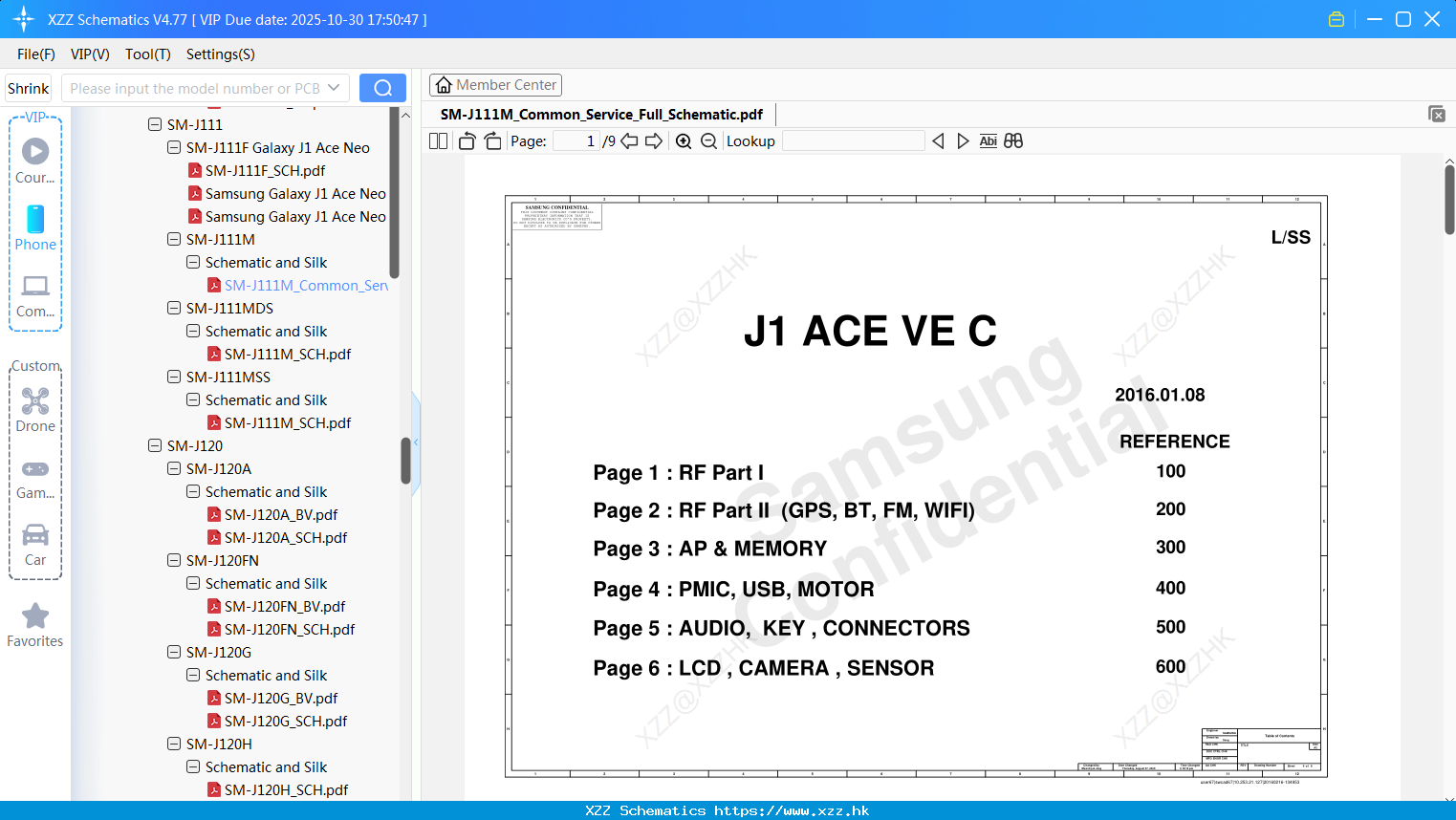Collapse the SM-J120 tree node

click(x=155, y=445)
